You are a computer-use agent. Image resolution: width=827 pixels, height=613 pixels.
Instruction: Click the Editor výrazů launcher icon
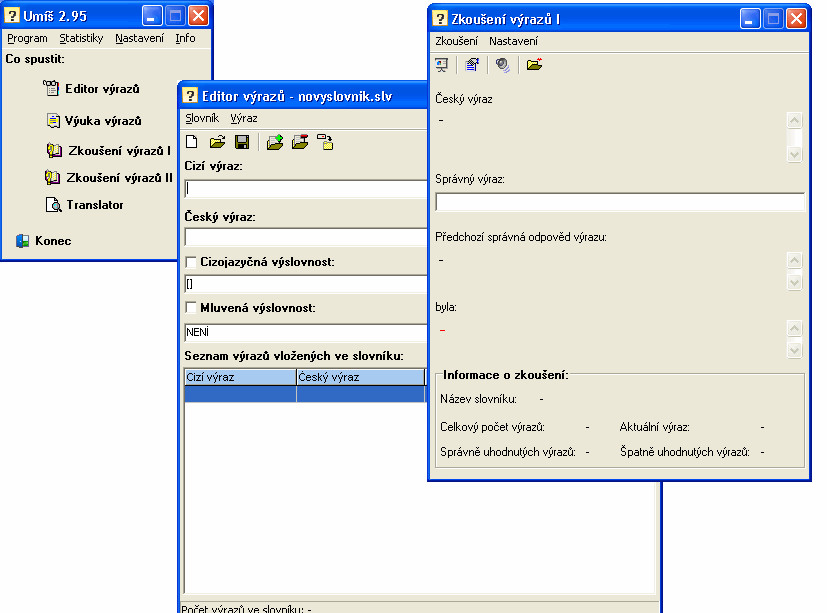[51, 88]
